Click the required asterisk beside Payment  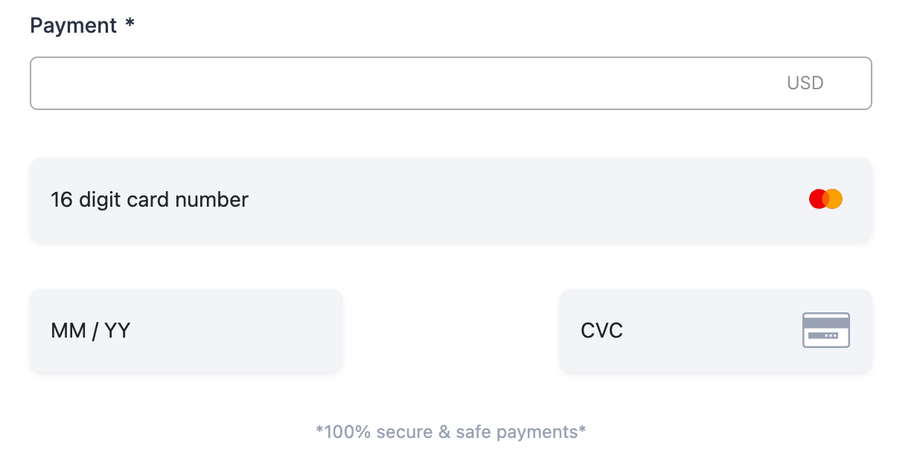click(x=130, y=25)
